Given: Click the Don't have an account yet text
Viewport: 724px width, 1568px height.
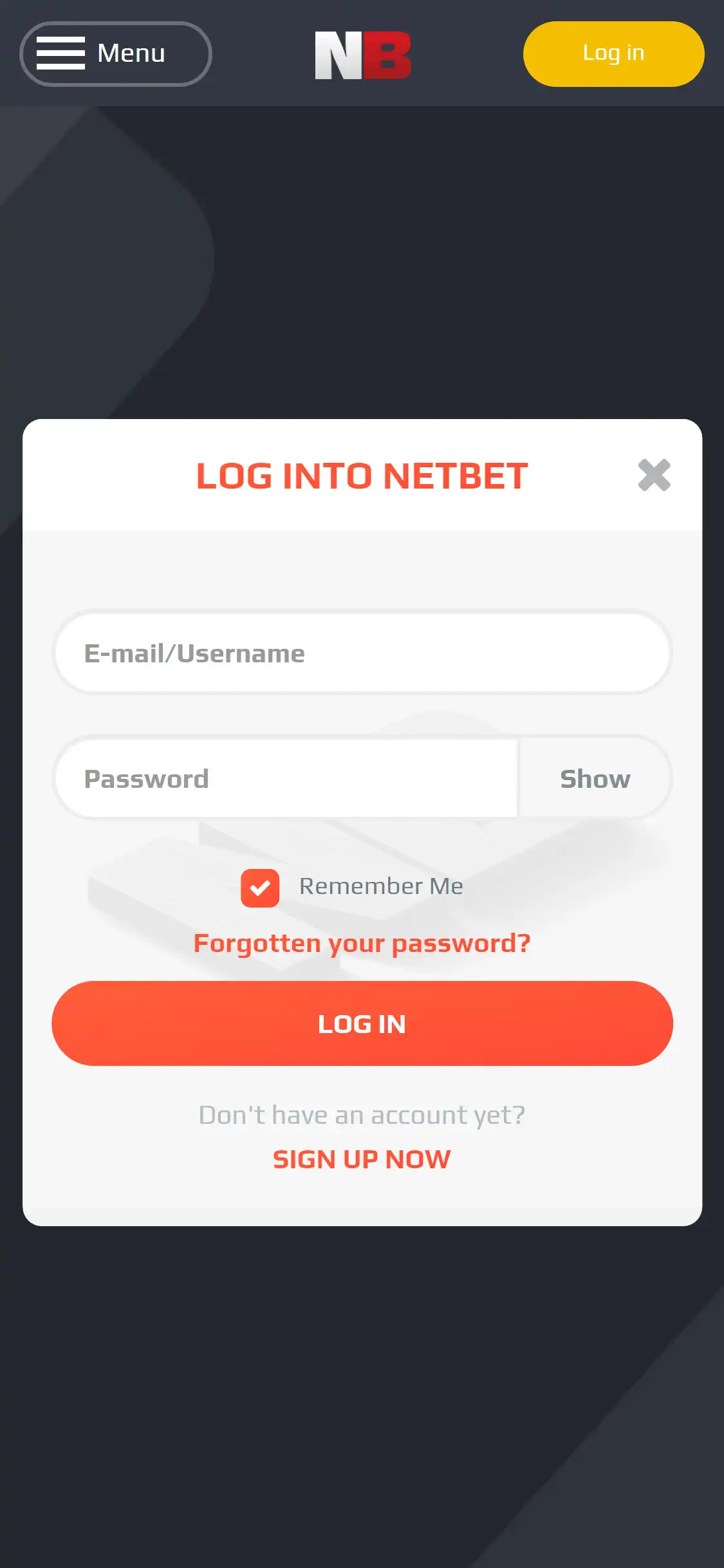Looking at the screenshot, I should click(x=362, y=1115).
